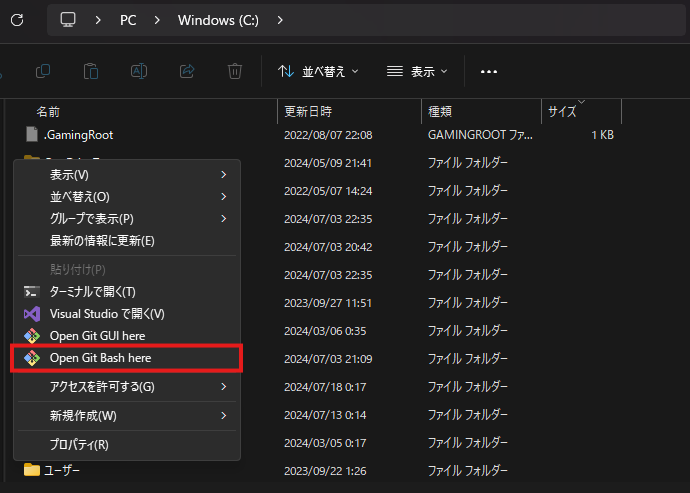Image resolution: width=690 pixels, height=493 pixels.
Task: Choose ターミナルで開く(T) from context menu
Action: 92,291
